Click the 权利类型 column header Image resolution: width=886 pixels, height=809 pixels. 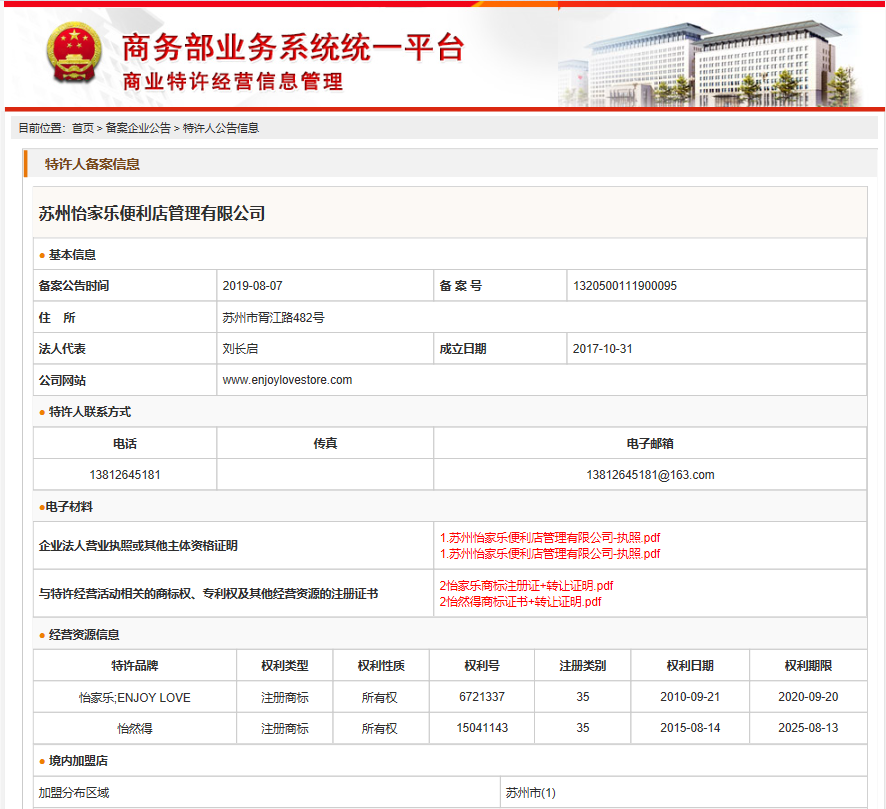tap(285, 666)
